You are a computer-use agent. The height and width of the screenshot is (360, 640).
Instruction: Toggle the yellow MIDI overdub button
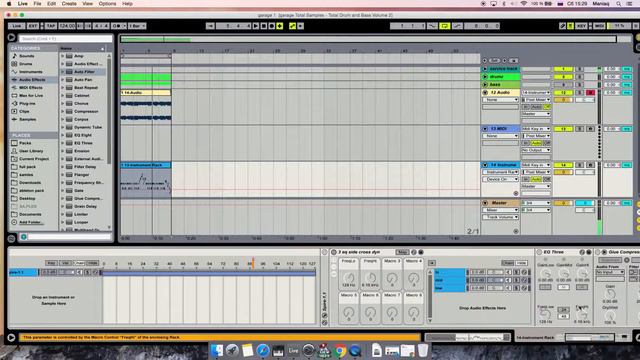280,26
